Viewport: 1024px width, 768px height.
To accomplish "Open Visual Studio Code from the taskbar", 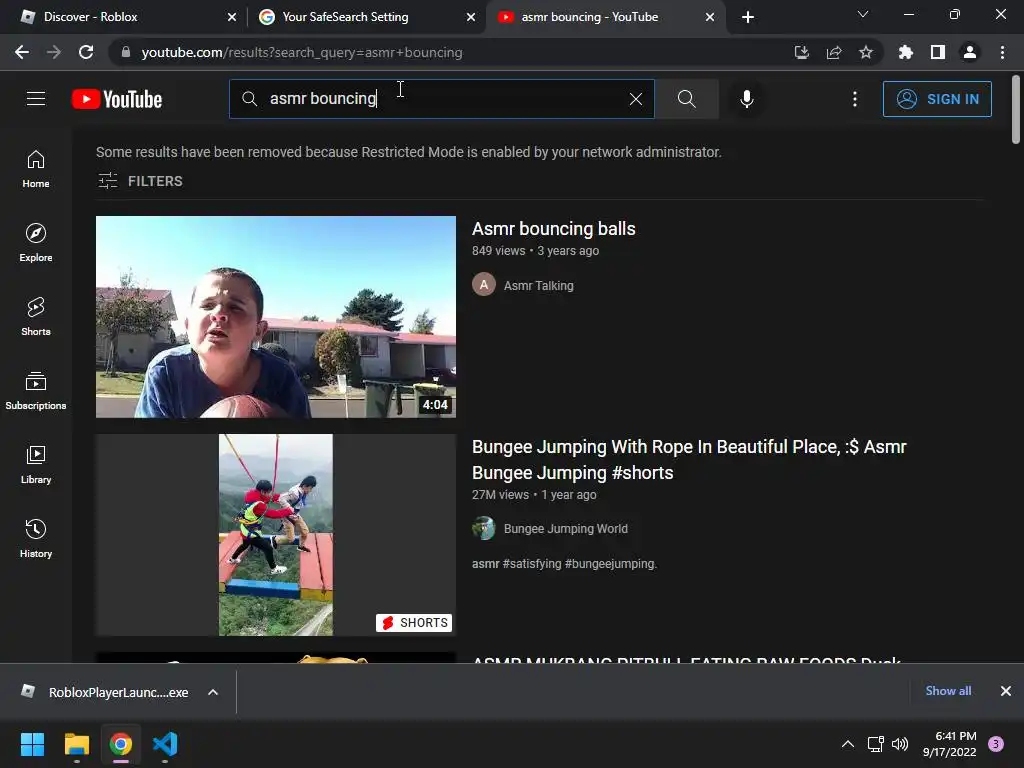I will 165,744.
